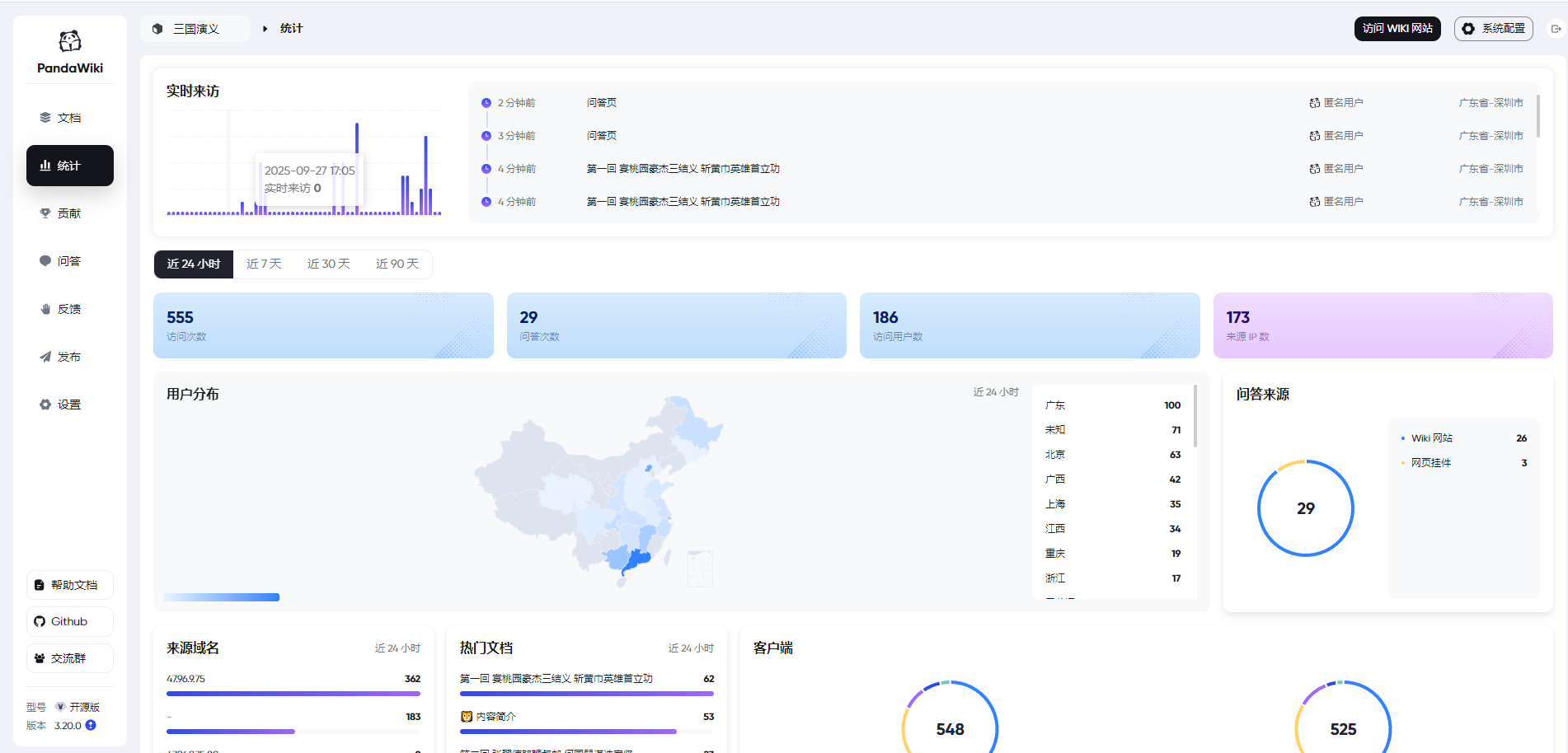The image size is (1568, 753).
Task: Click the 重庆 19 region row
Action: click(1112, 554)
